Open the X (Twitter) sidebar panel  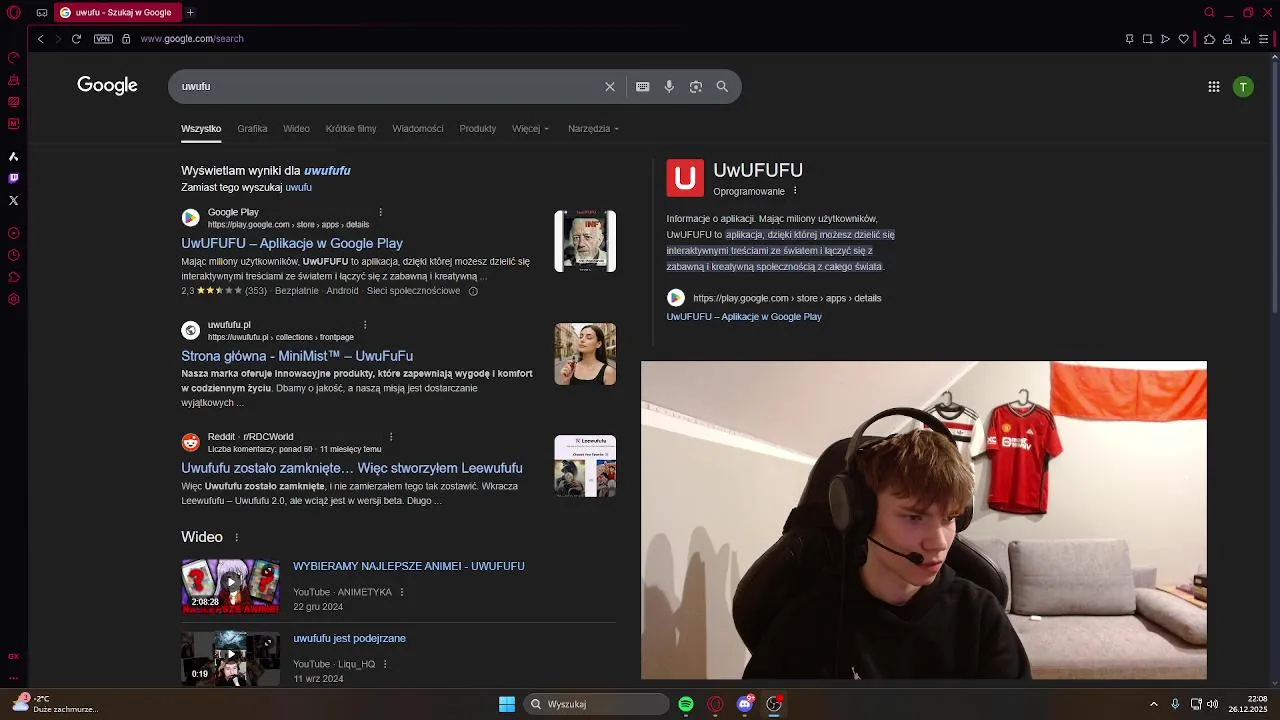pyautogui.click(x=13, y=200)
